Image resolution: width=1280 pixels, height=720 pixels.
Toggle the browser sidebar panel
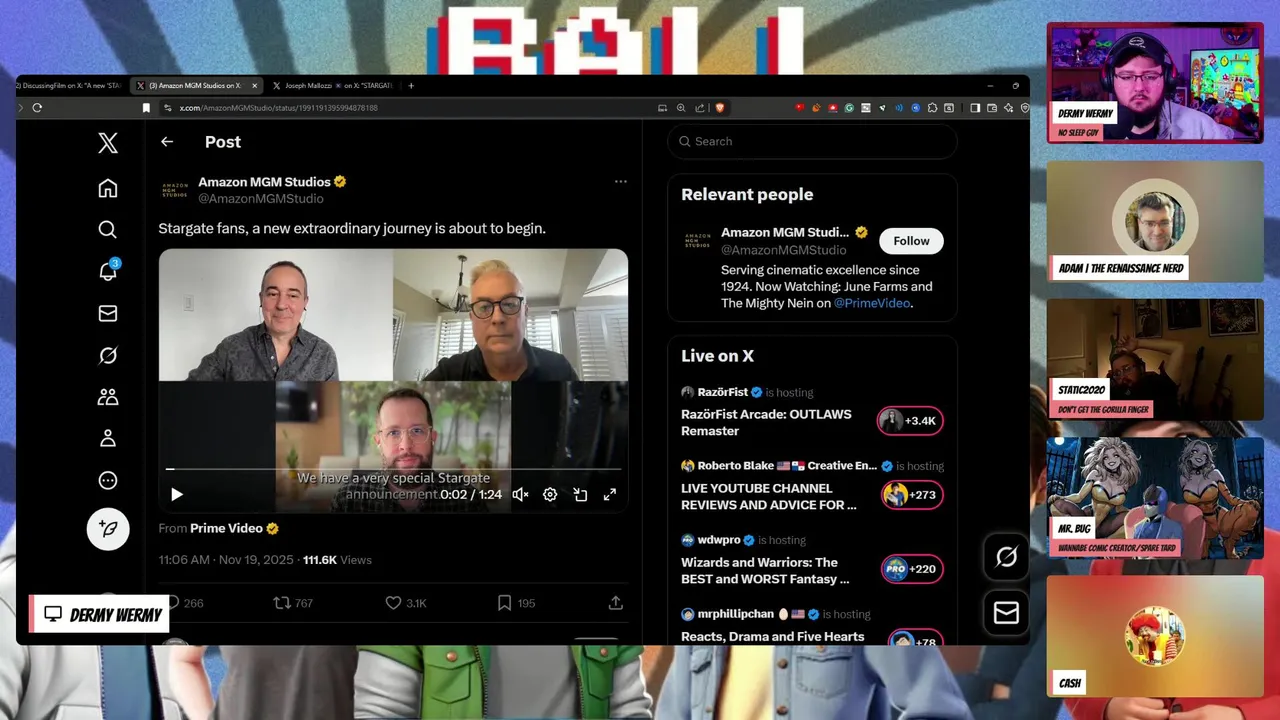pyautogui.click(x=975, y=108)
